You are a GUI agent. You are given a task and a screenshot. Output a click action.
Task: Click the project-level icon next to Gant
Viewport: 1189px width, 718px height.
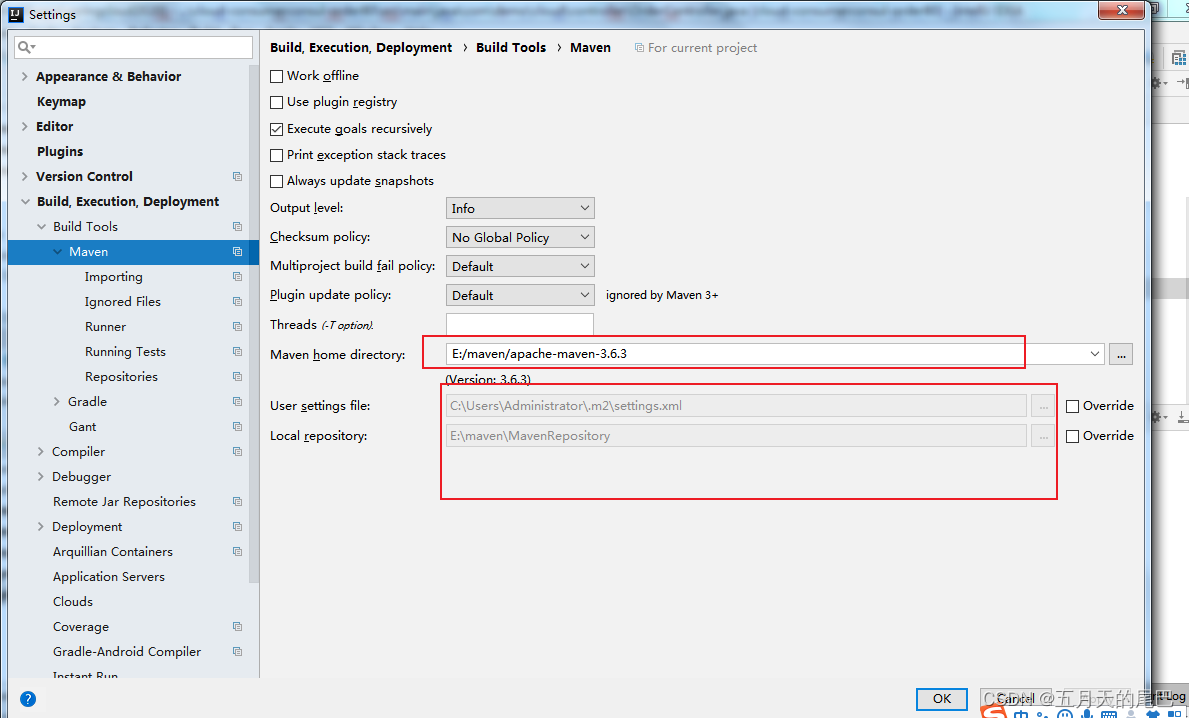pos(237,427)
